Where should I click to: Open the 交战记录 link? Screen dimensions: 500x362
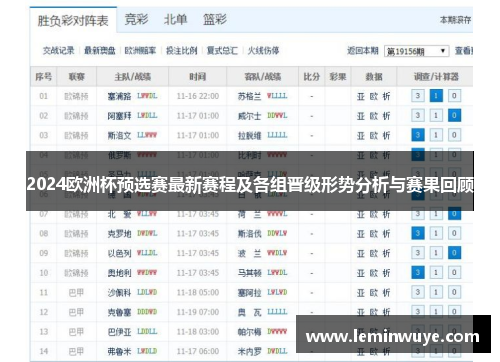(x=59, y=51)
